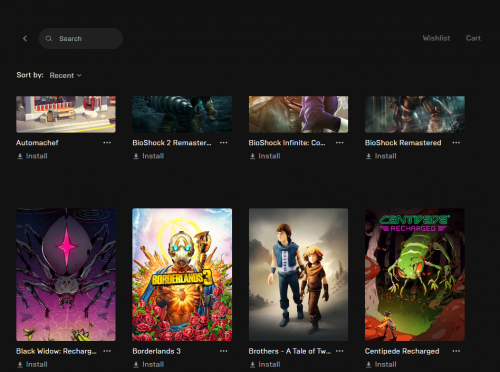Install Automachef
Image resolution: width=500 pixels, height=372 pixels.
click(32, 156)
